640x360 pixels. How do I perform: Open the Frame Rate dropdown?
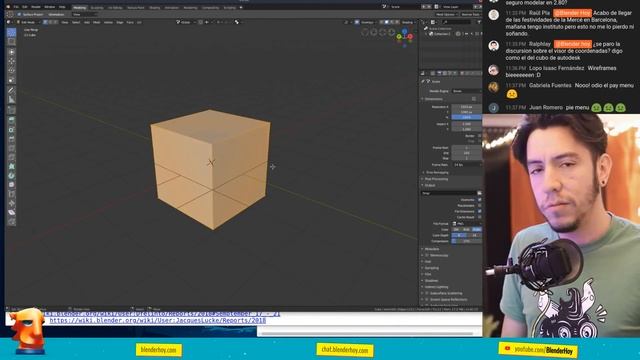pyautogui.click(x=467, y=165)
